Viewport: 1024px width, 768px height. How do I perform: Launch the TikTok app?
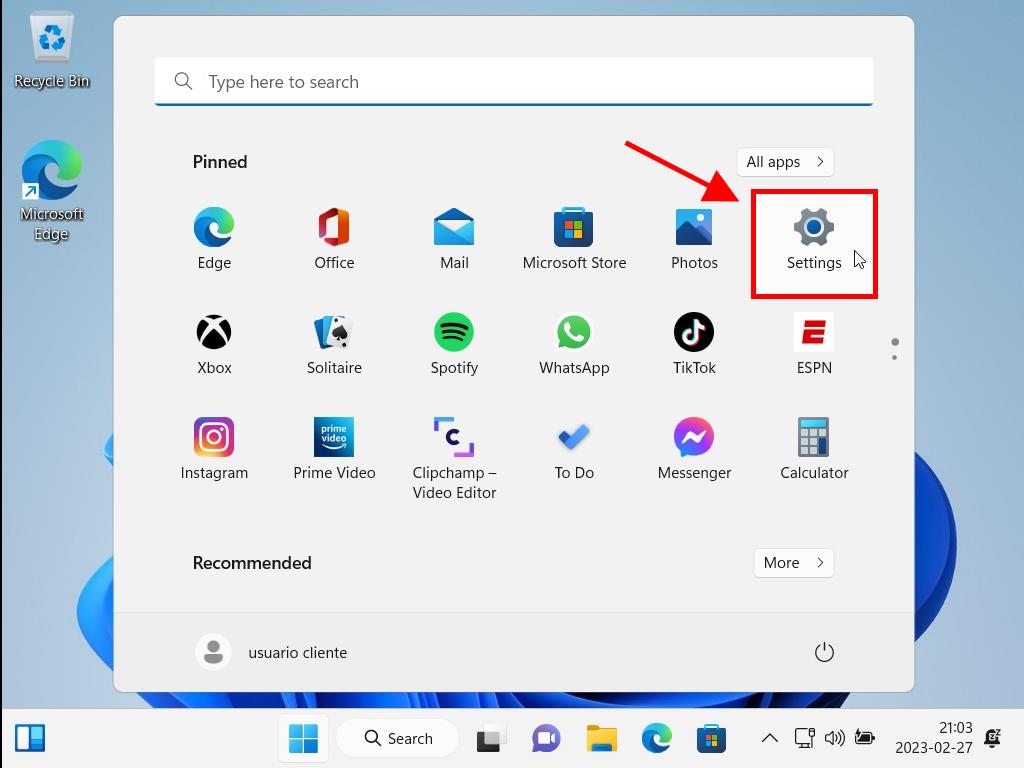(694, 343)
